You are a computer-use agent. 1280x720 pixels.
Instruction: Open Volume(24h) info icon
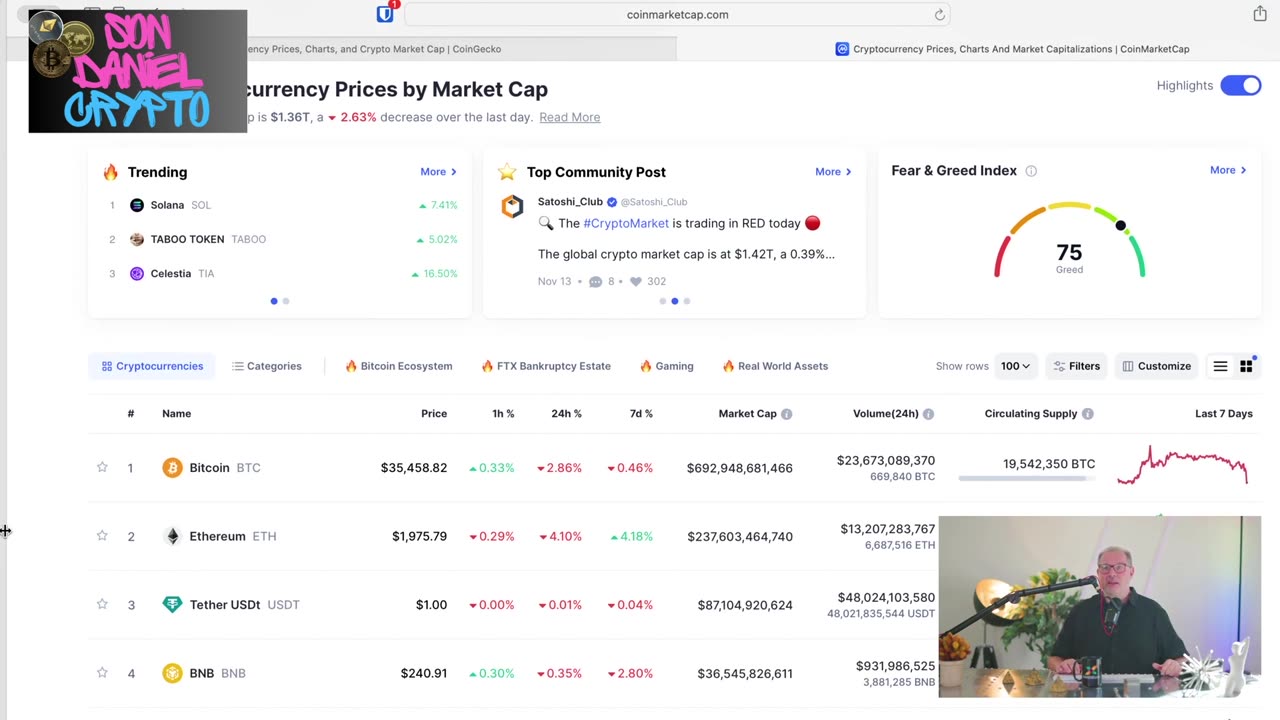pyautogui.click(x=929, y=414)
